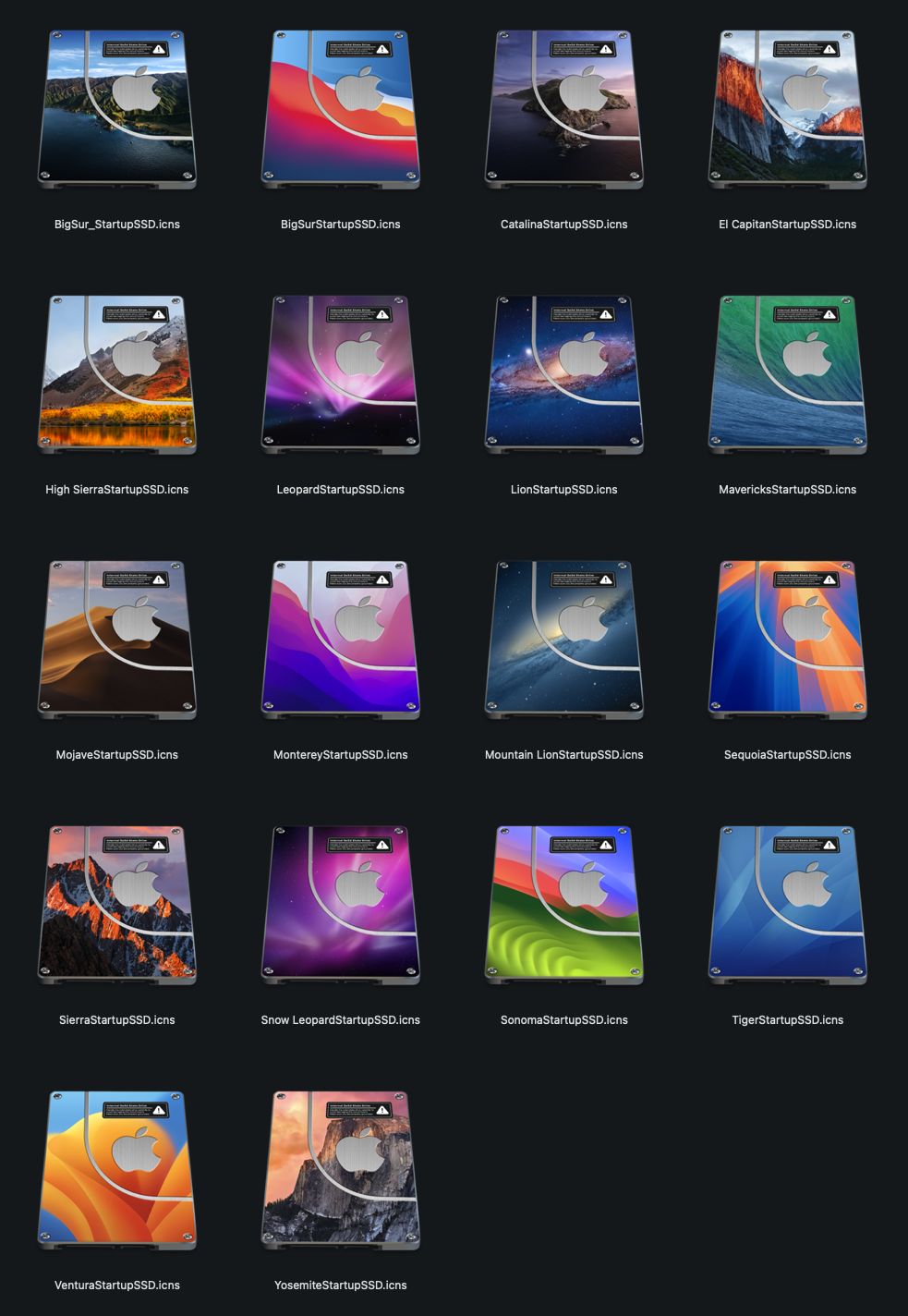
Task: Select the MavericksStartupSSD wave drive icon
Action: coord(788,374)
